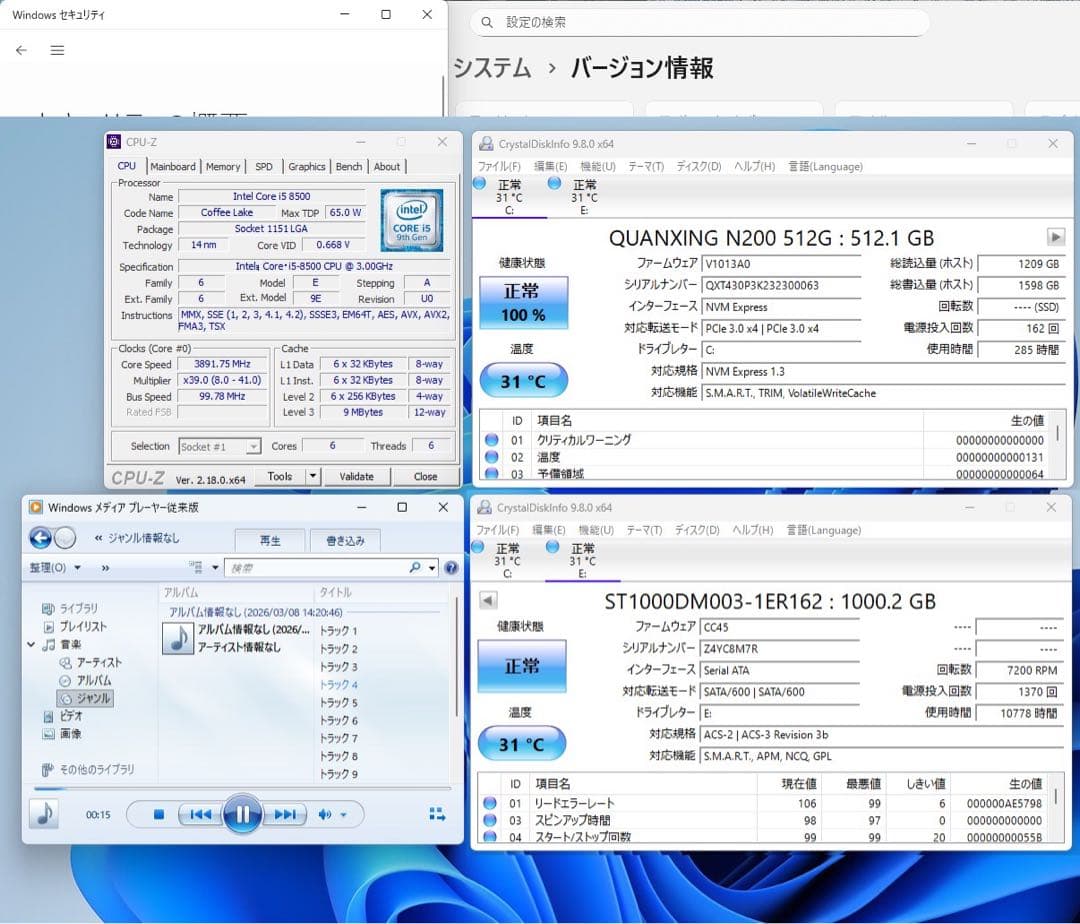Click SMART row 02 温度 status icon

[x=491, y=457]
